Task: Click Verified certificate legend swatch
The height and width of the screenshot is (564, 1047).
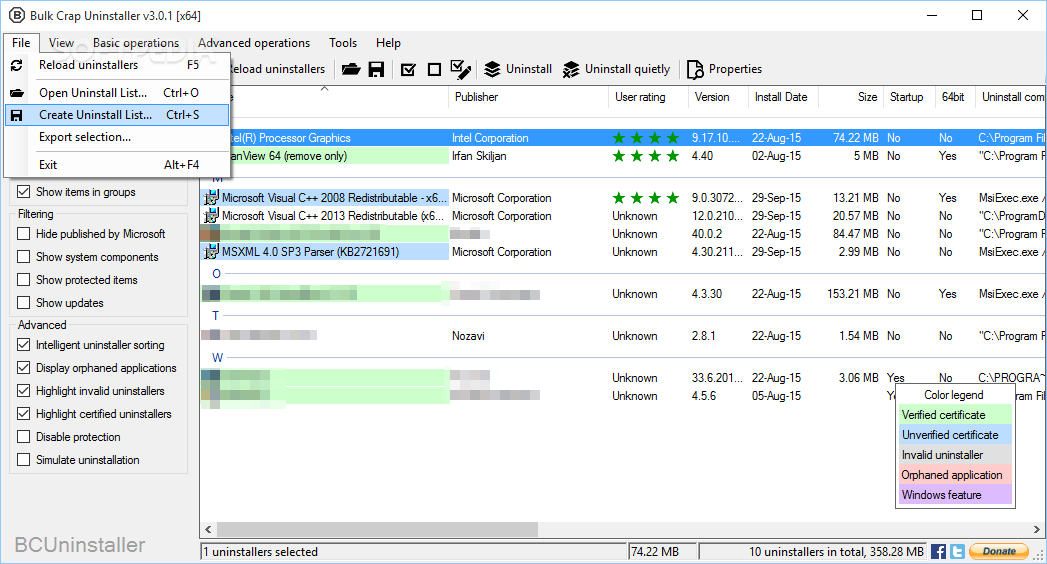Action: (x=955, y=414)
